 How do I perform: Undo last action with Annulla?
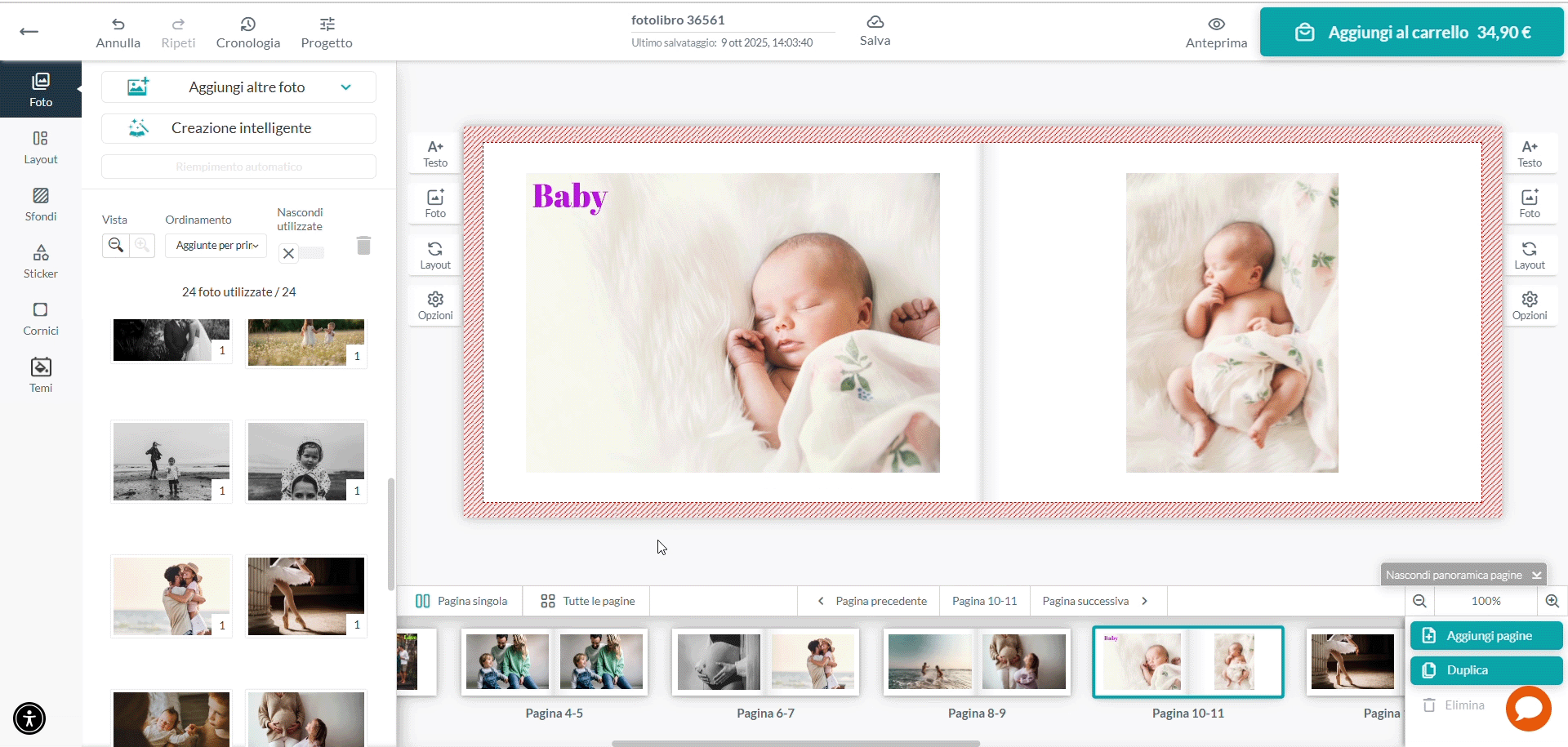118,33
